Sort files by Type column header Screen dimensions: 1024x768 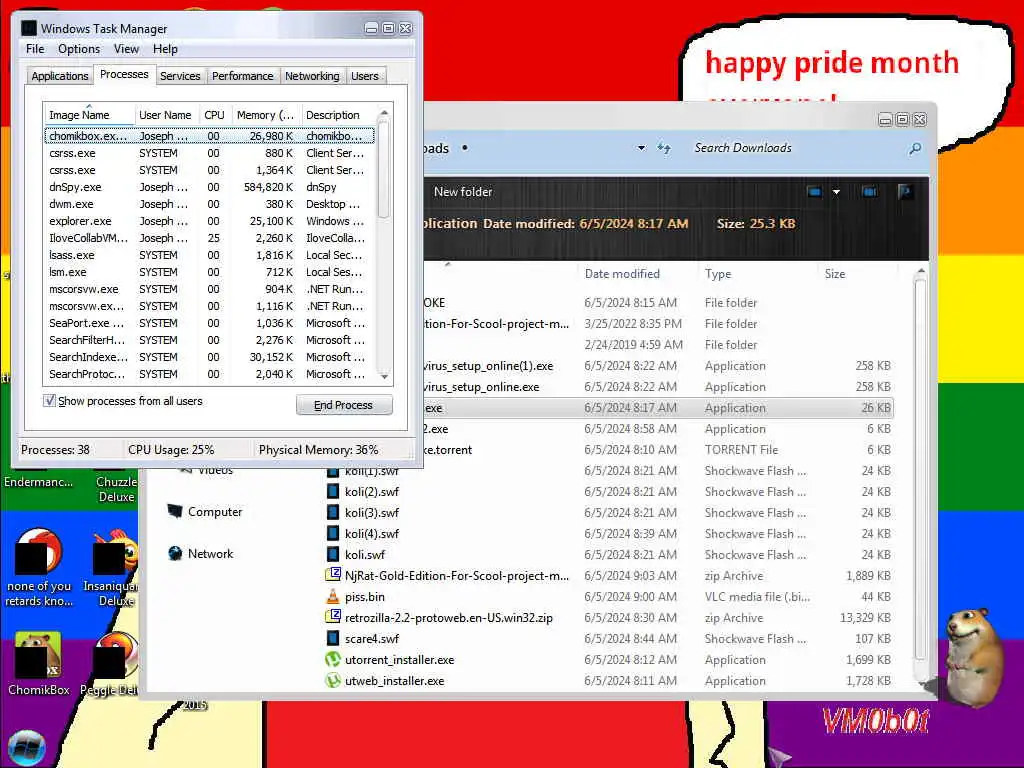click(x=758, y=274)
